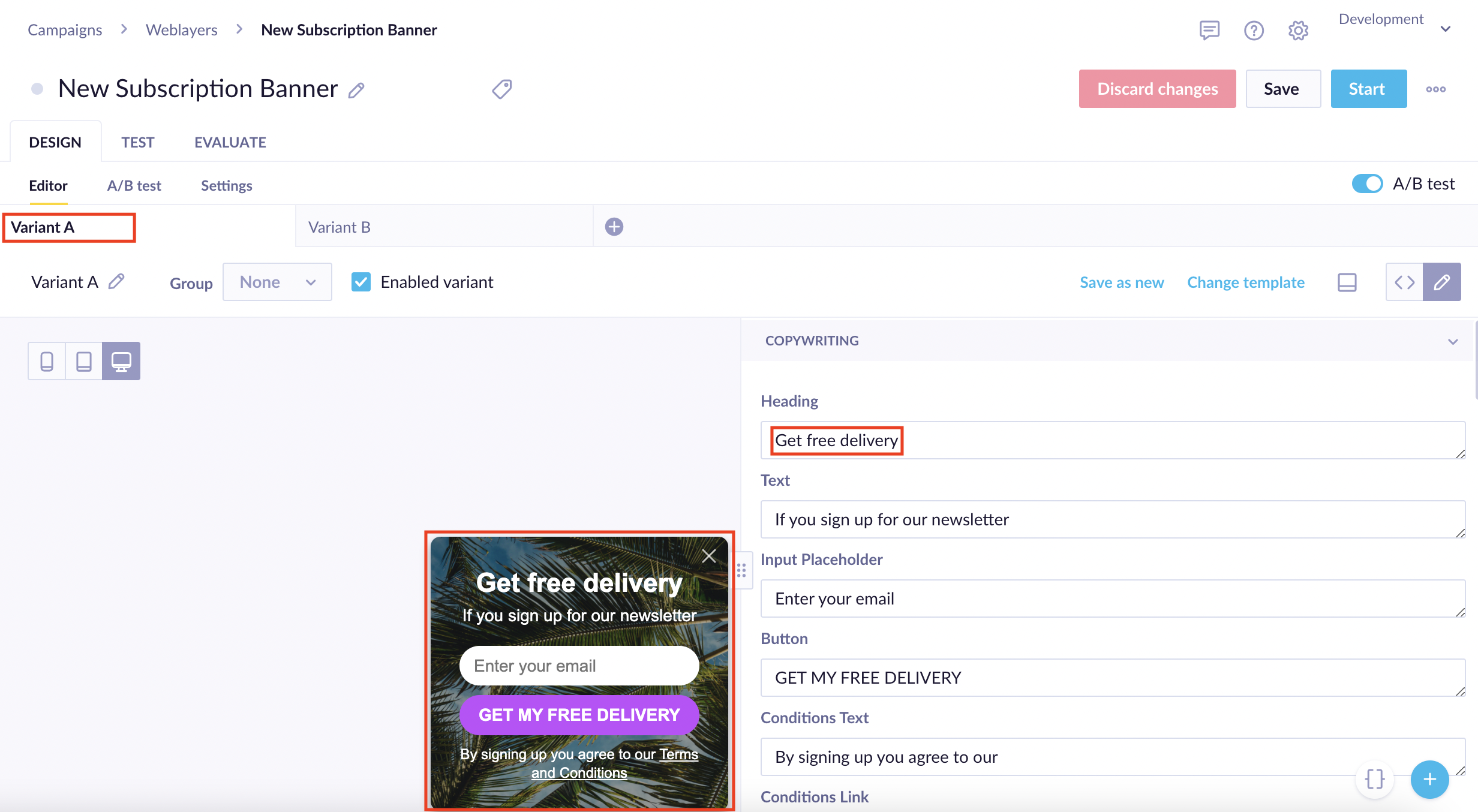The width and height of the screenshot is (1478, 812).
Task: Open the HTML code view
Action: pyautogui.click(x=1403, y=282)
